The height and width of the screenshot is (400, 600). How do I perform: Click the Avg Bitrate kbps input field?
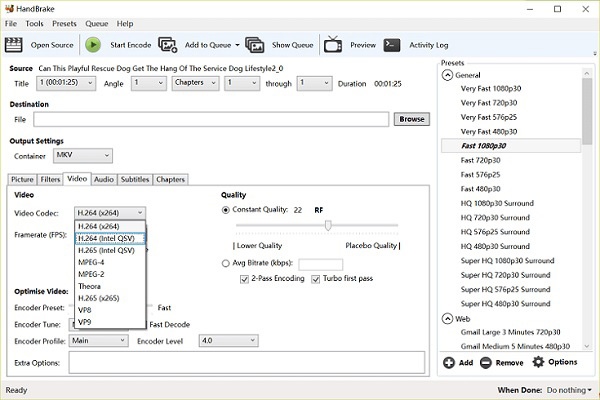point(321,264)
